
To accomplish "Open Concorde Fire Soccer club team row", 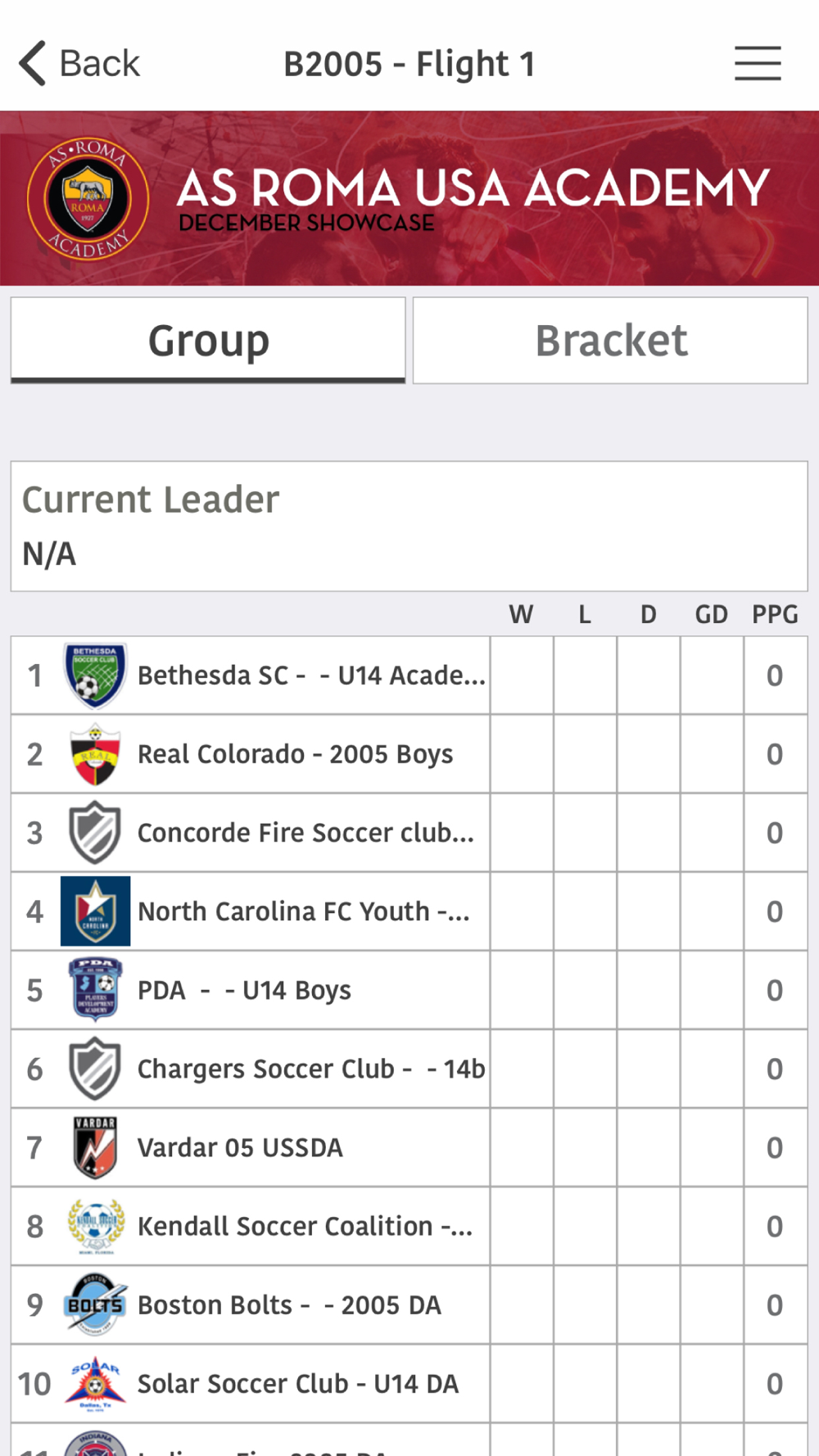I will tap(409, 833).
